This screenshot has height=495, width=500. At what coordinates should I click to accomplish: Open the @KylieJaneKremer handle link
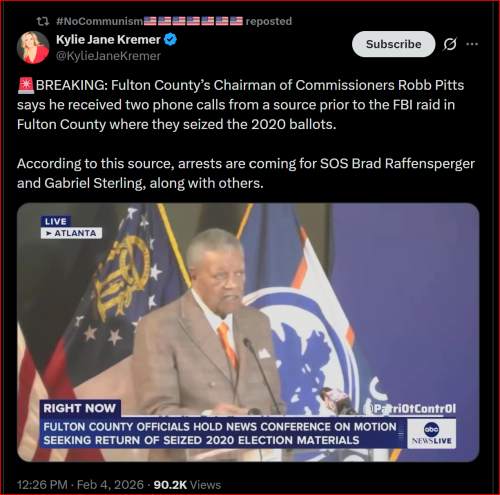click(108, 56)
